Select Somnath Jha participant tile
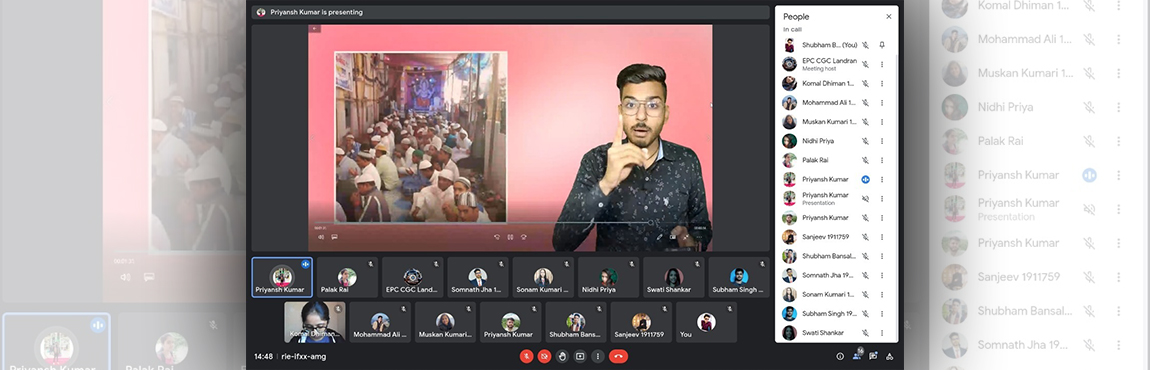1150x370 pixels. (478, 277)
